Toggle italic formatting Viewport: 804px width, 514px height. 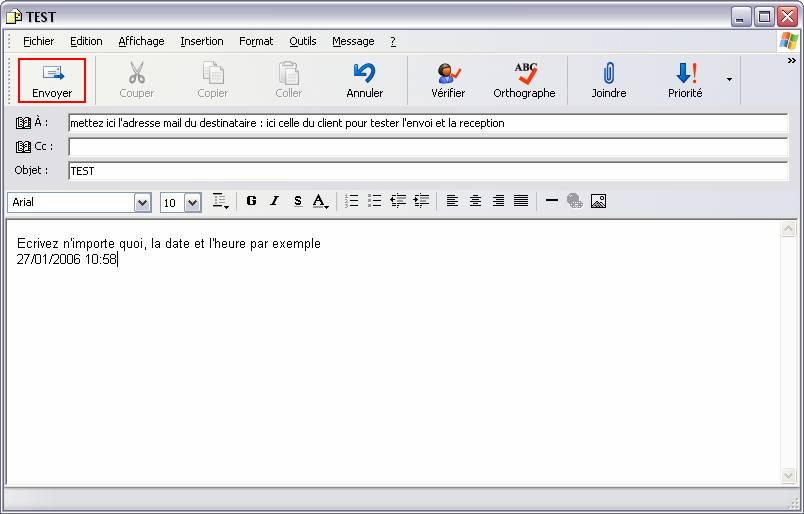click(275, 201)
